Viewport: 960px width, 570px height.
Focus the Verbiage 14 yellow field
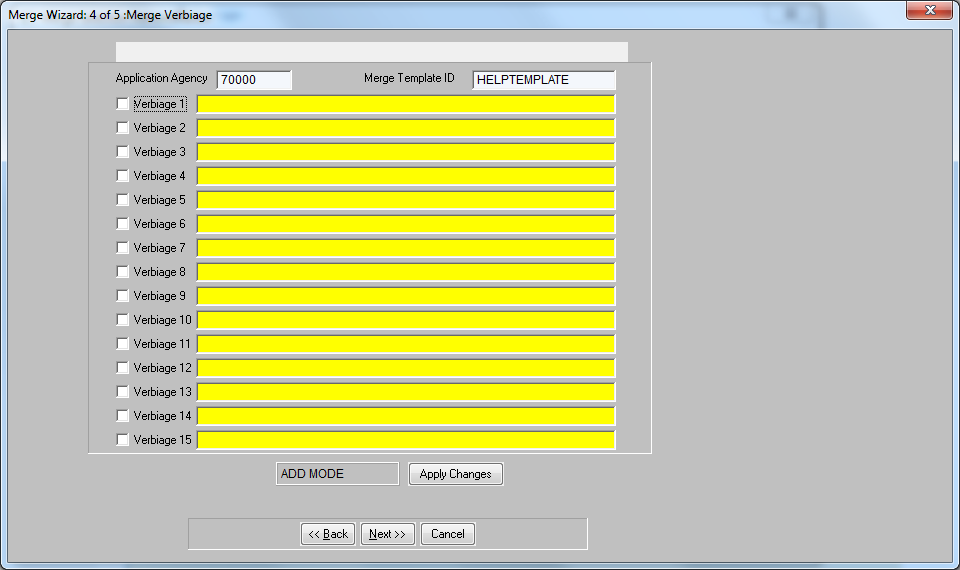tap(406, 416)
